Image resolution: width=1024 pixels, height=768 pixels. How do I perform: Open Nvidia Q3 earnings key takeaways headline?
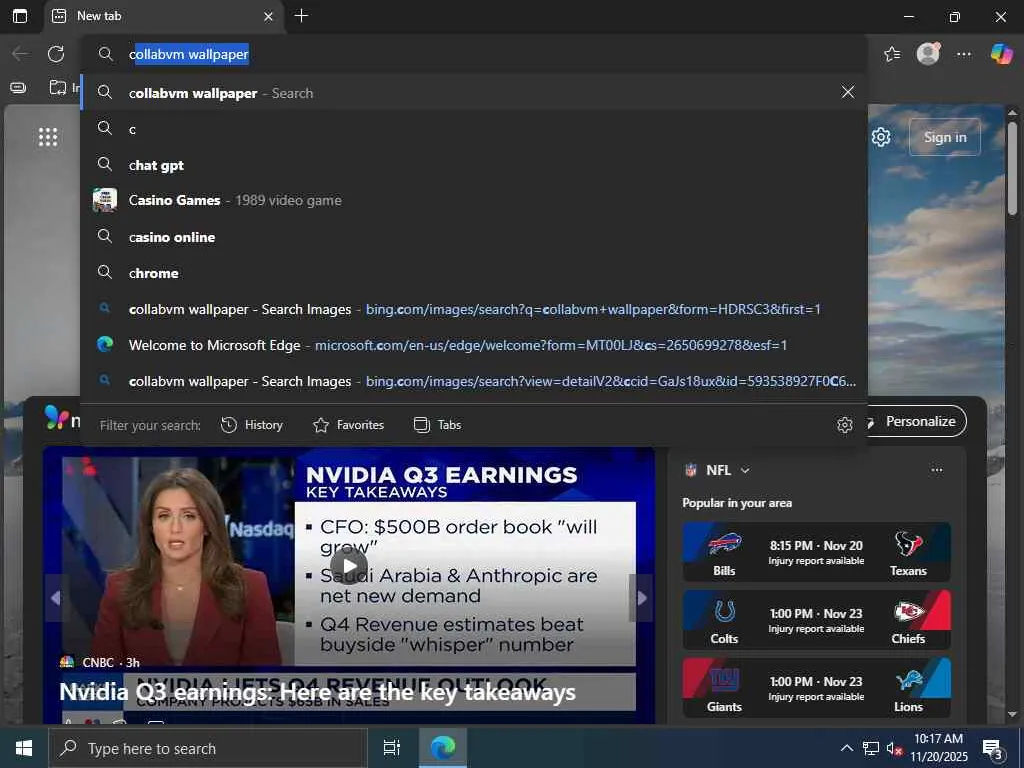pyautogui.click(x=317, y=692)
